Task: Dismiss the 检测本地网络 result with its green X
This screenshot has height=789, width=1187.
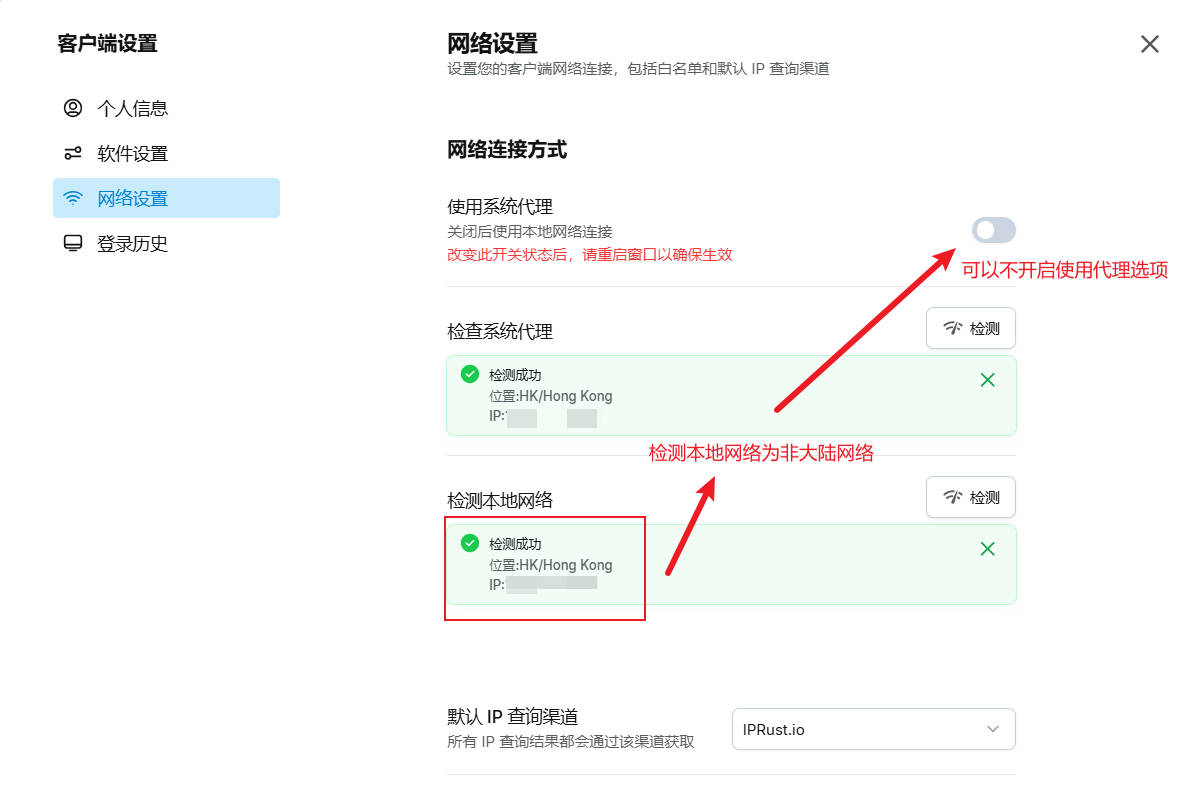Action: (987, 549)
